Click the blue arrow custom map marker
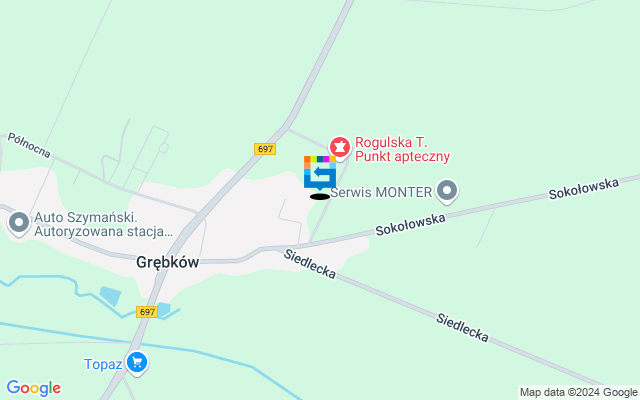Screen dimensions: 640x400 click(x=320, y=173)
